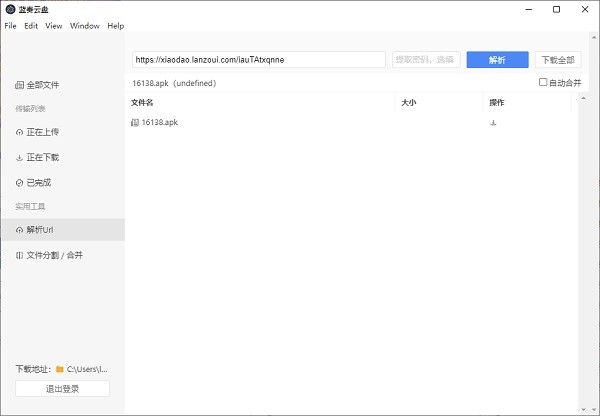Click the 全部文件 sidebar icon
This screenshot has width=600, height=416.
[19, 85]
